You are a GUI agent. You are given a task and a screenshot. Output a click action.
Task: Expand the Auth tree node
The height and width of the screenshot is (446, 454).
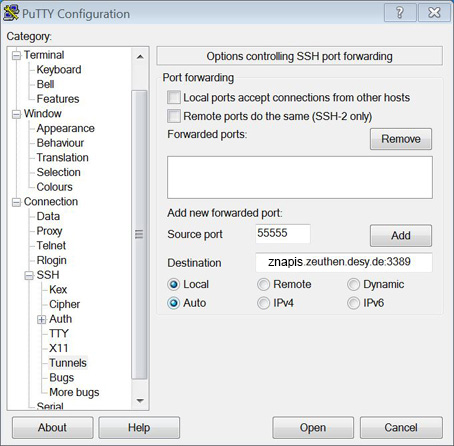coord(42,320)
